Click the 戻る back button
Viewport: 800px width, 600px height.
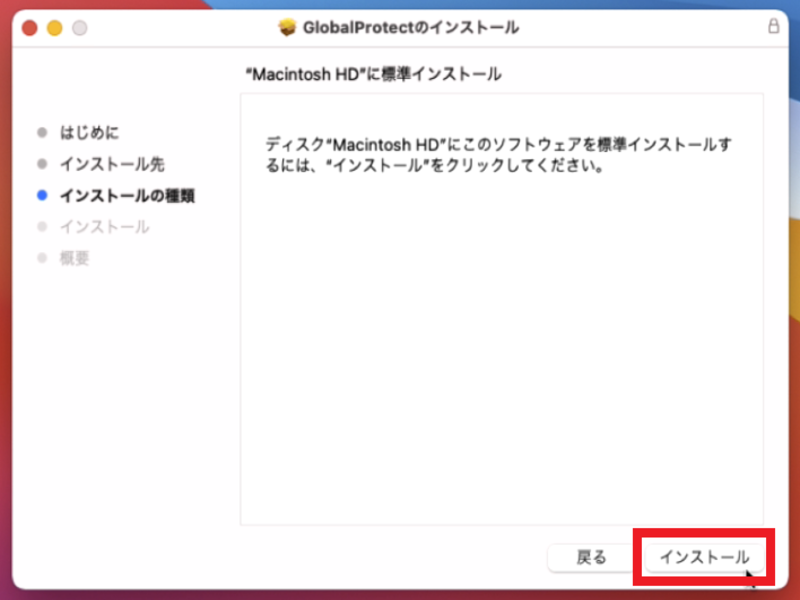point(591,557)
